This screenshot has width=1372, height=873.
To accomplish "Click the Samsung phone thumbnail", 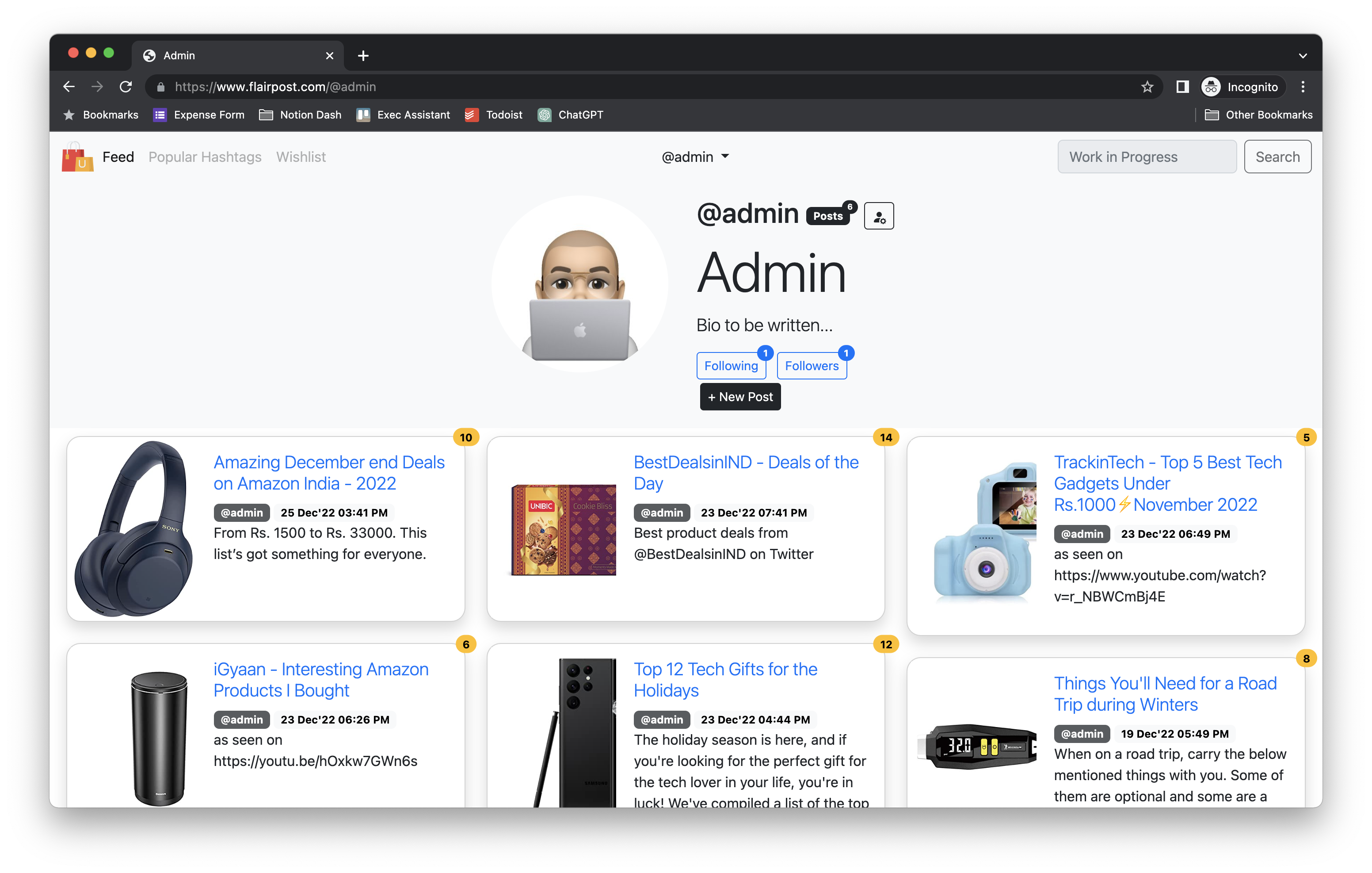I will pyautogui.click(x=575, y=733).
